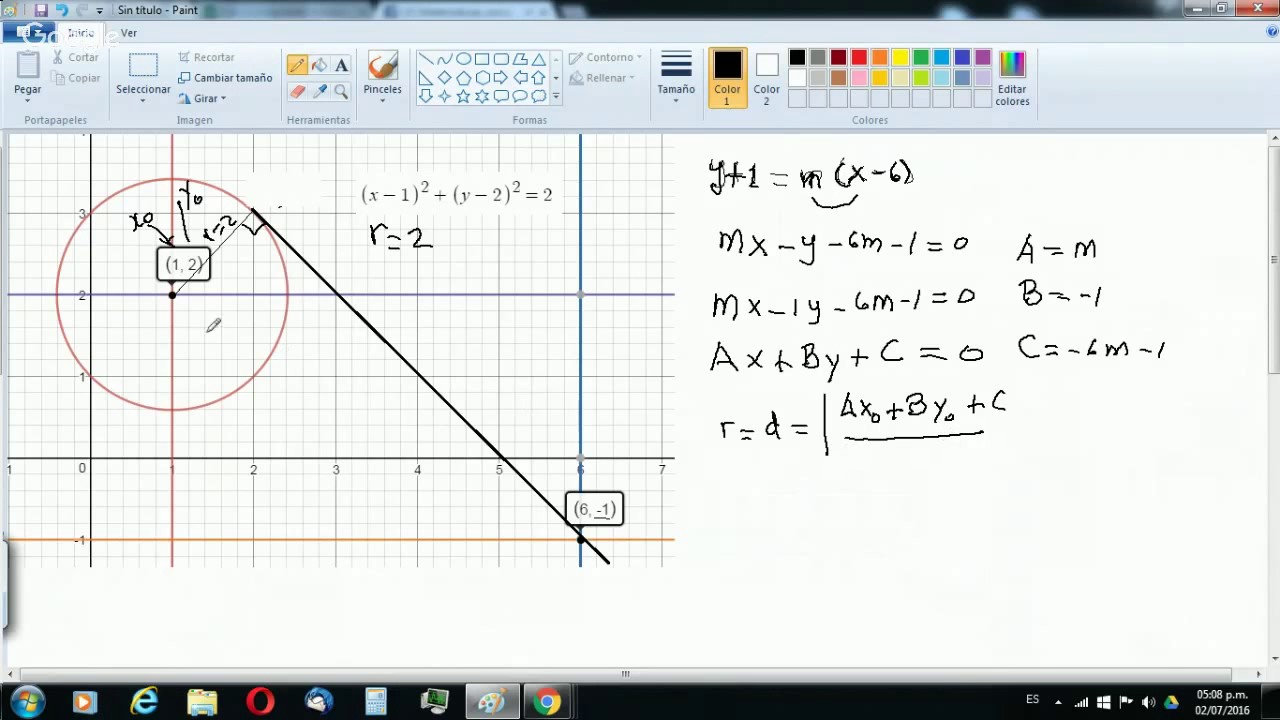Select the Eraser tool
Viewport: 1280px width, 720px height.
297,91
